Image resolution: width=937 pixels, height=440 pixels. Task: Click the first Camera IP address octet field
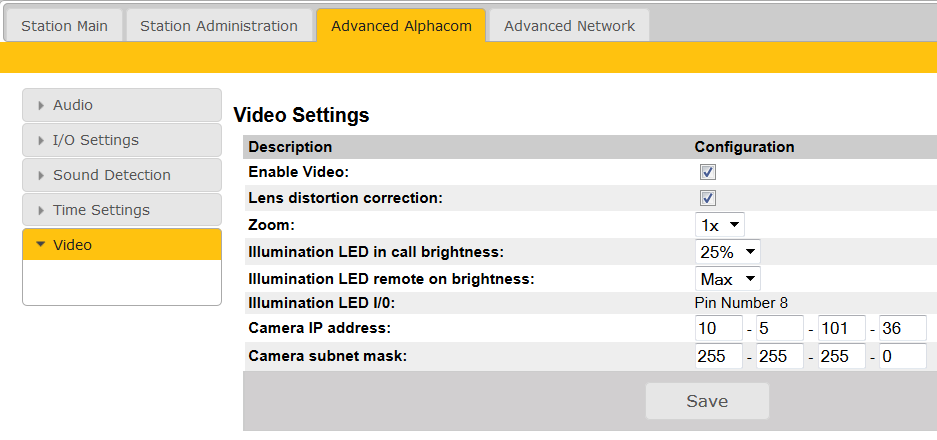coord(719,328)
